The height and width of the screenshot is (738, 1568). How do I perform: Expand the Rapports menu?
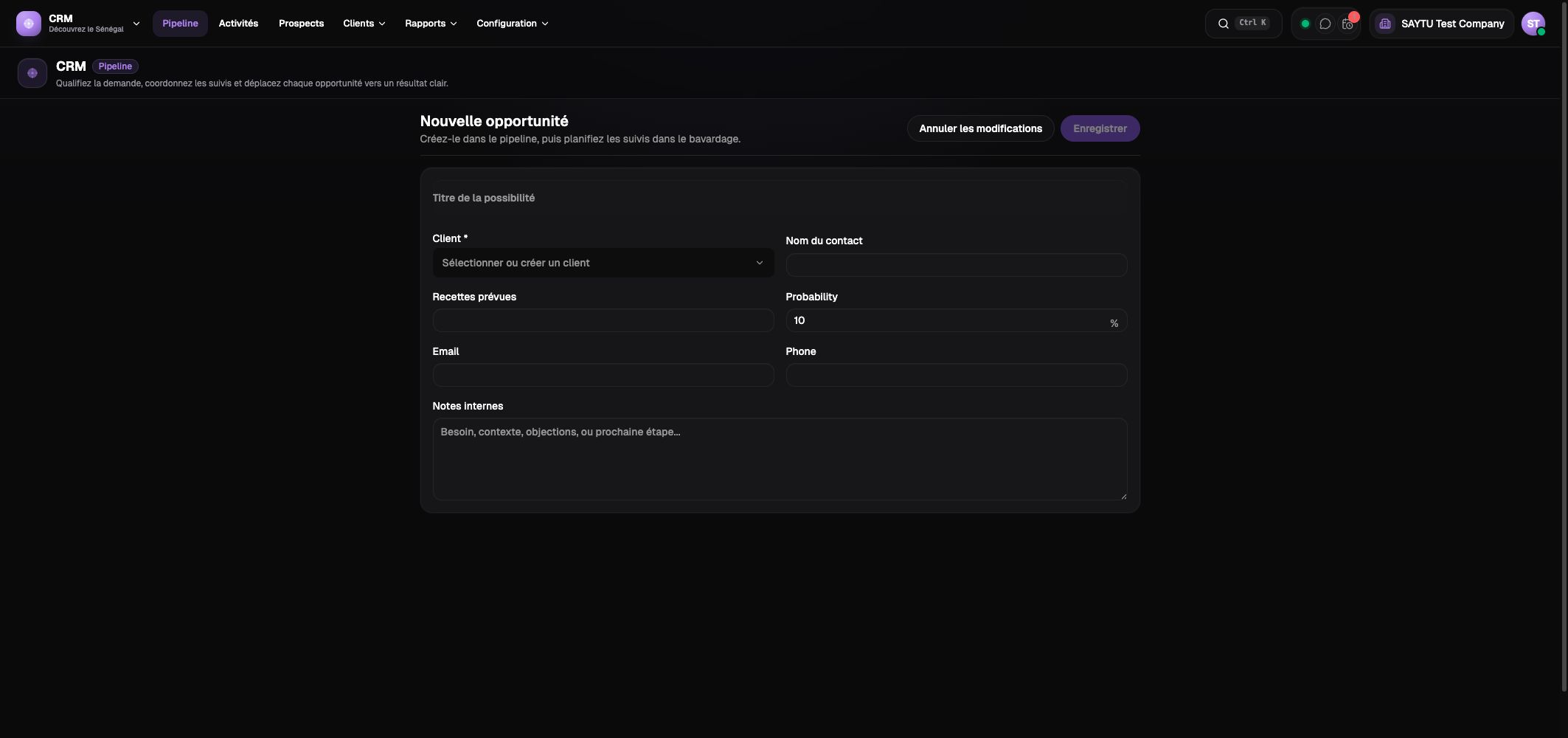point(431,24)
